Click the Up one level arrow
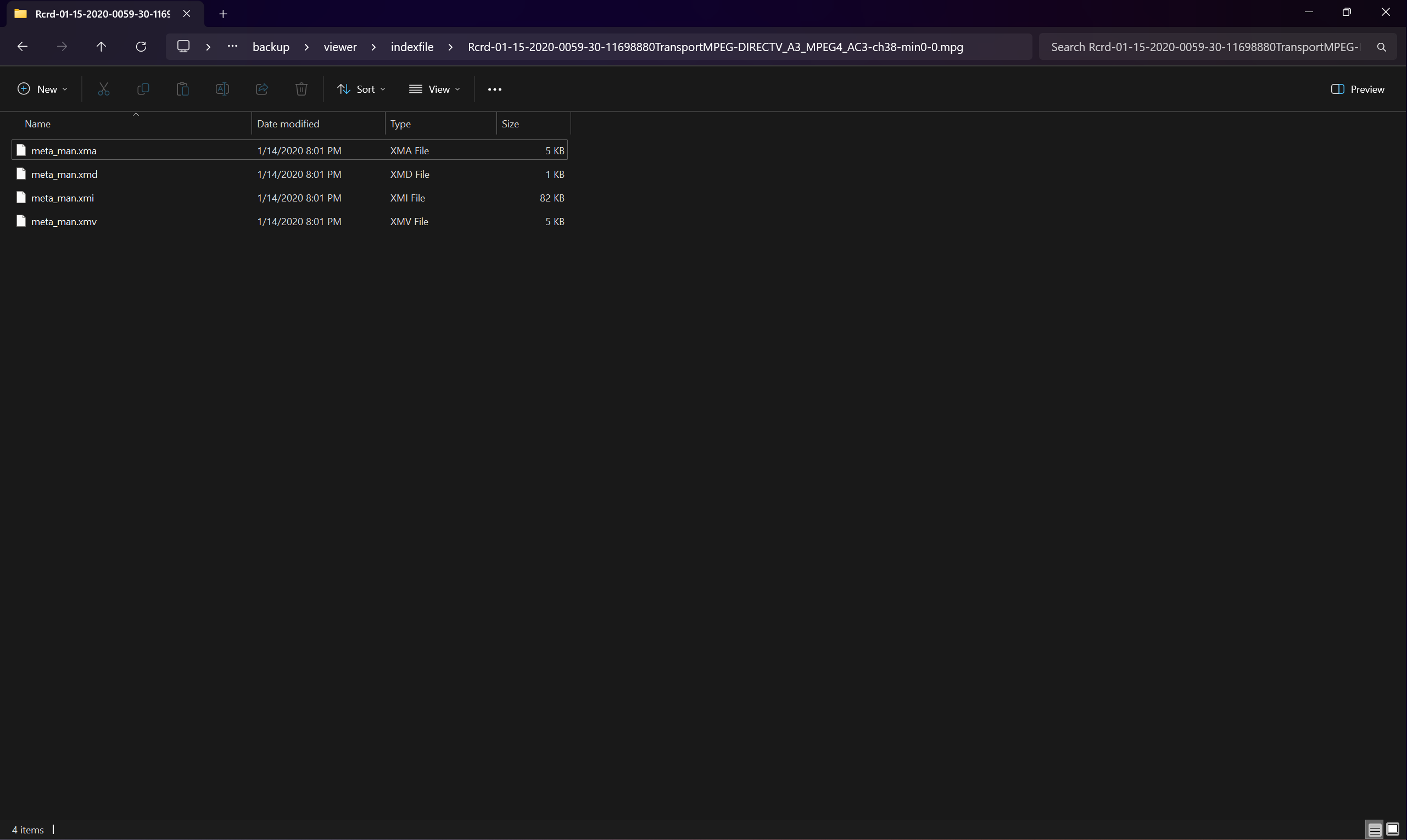Screen dimensions: 1407x840 102,47
